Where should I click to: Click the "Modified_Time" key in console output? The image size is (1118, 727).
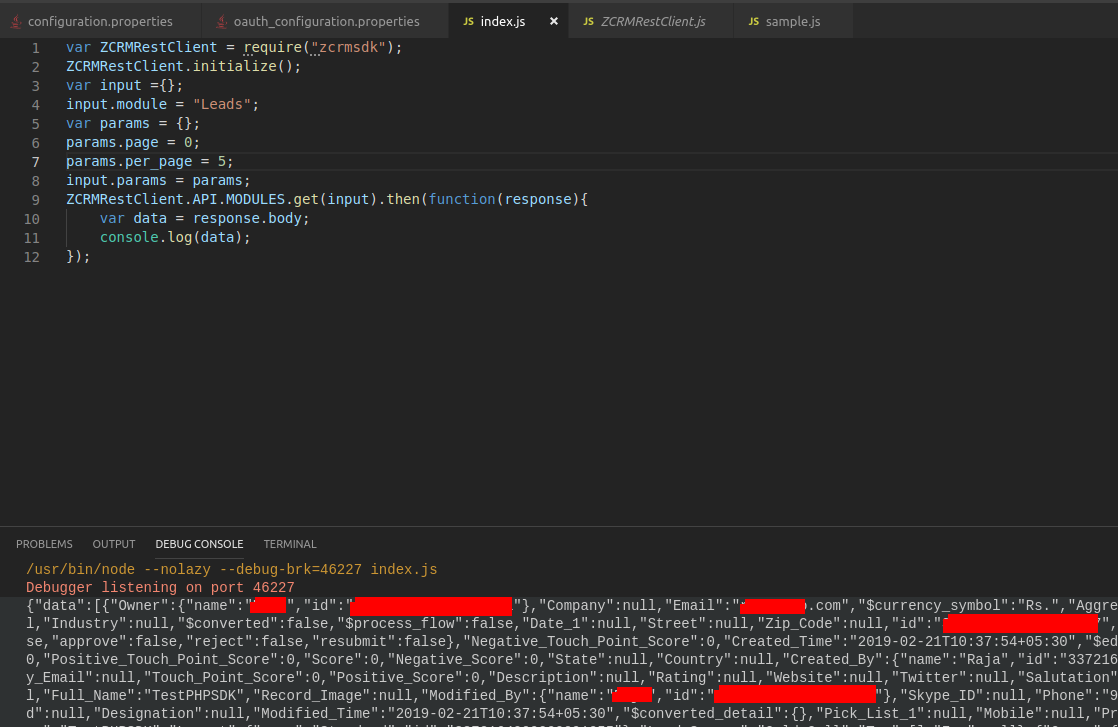320,713
